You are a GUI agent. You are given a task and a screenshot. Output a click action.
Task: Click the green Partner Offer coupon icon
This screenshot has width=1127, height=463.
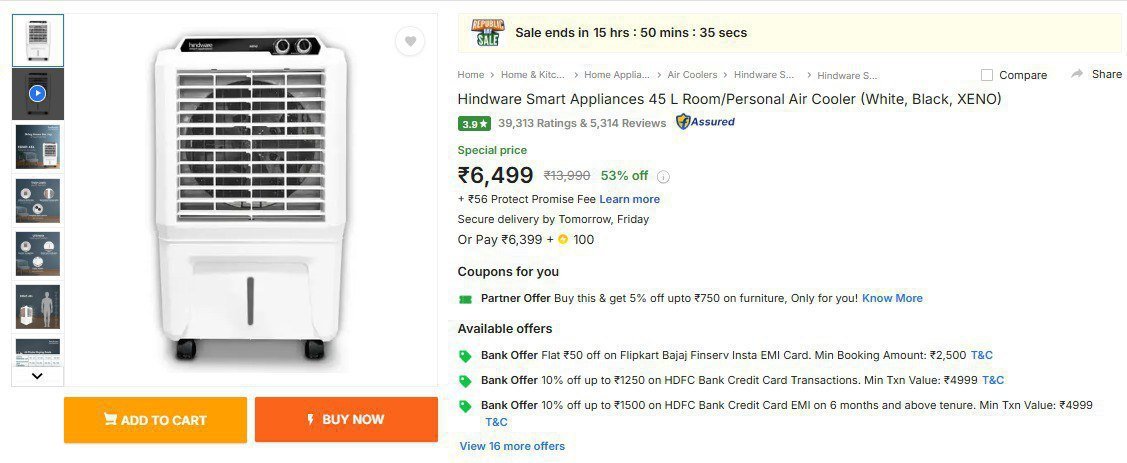465,298
